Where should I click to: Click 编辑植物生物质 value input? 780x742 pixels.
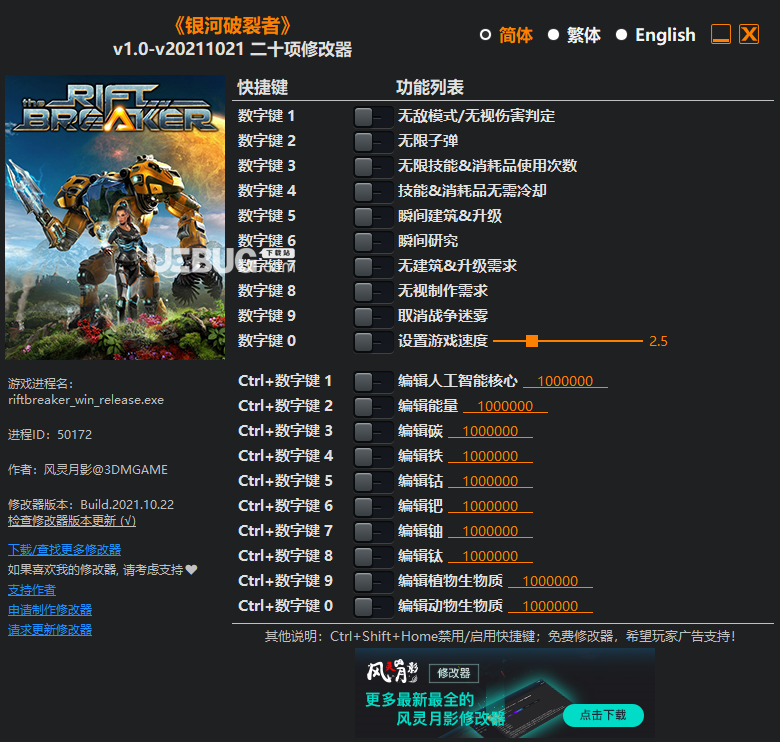550,581
